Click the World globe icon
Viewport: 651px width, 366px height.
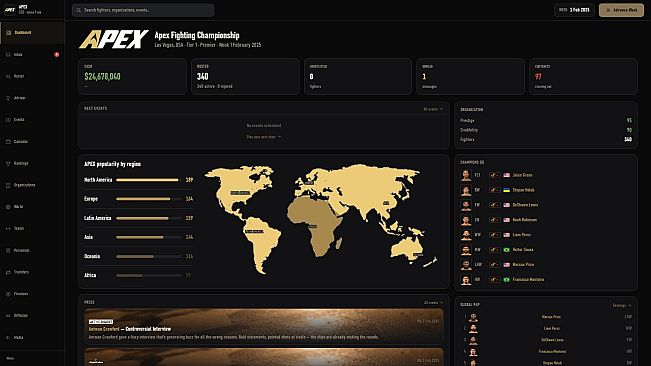[8, 207]
